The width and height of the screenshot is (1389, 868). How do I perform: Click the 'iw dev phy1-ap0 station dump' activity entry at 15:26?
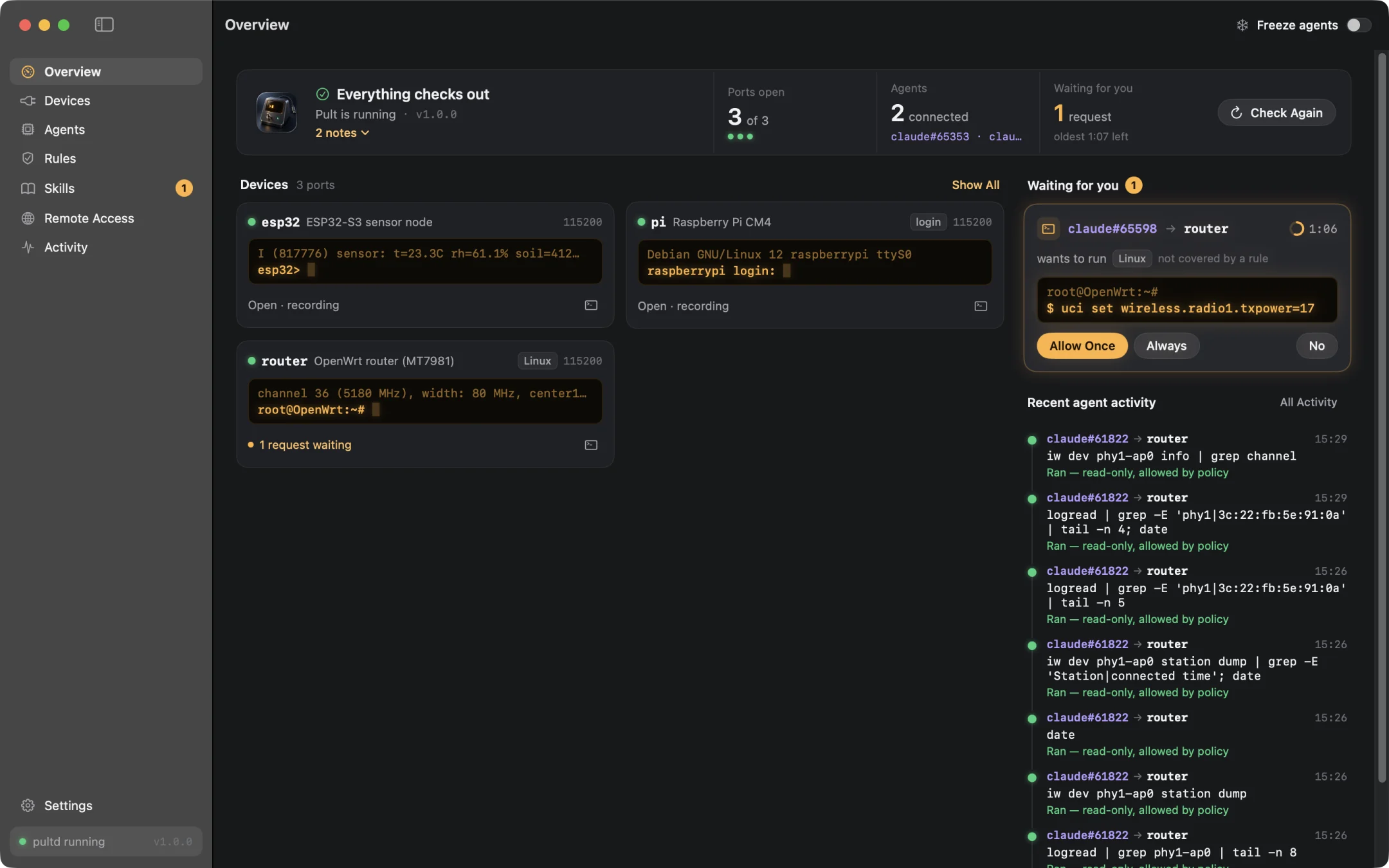pos(1187,793)
